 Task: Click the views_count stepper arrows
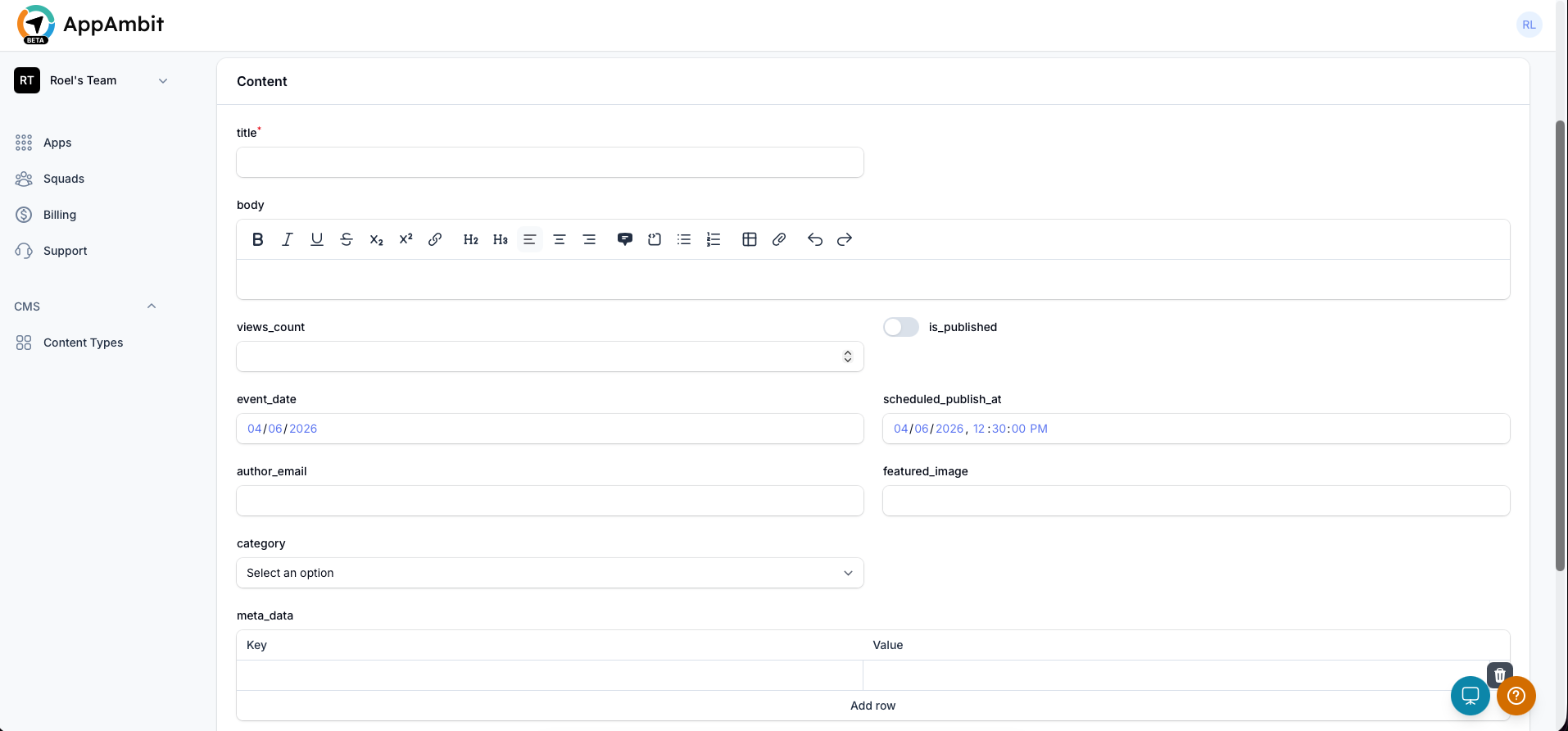click(x=848, y=356)
